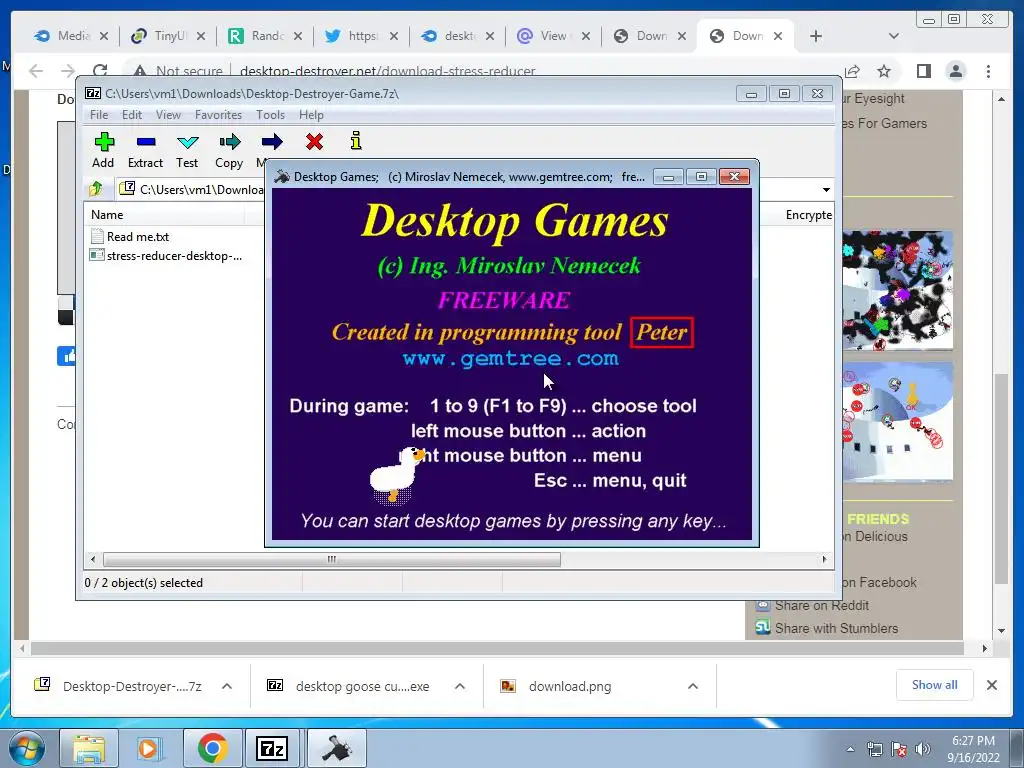The width and height of the screenshot is (1024, 768).
Task: Click the Not secure warning indicator
Action: [x=178, y=71]
